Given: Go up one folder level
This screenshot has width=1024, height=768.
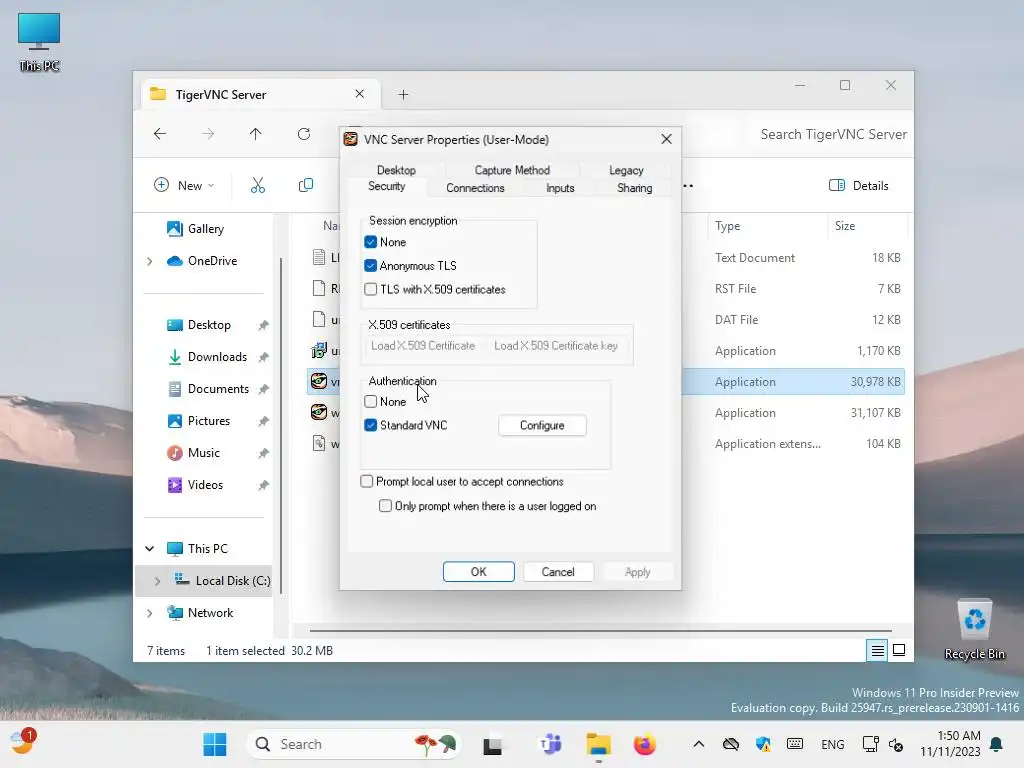Looking at the screenshot, I should pos(255,134).
